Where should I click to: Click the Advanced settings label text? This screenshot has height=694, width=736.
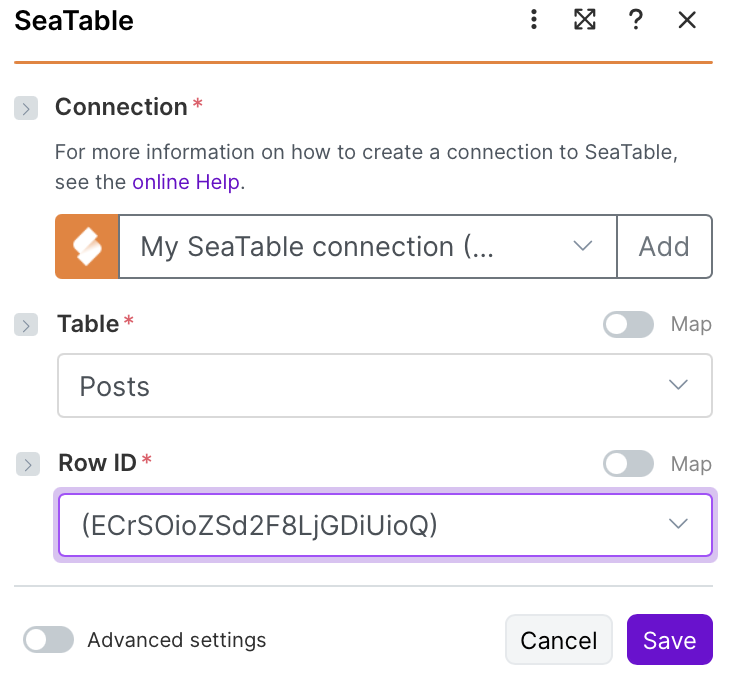point(177,640)
